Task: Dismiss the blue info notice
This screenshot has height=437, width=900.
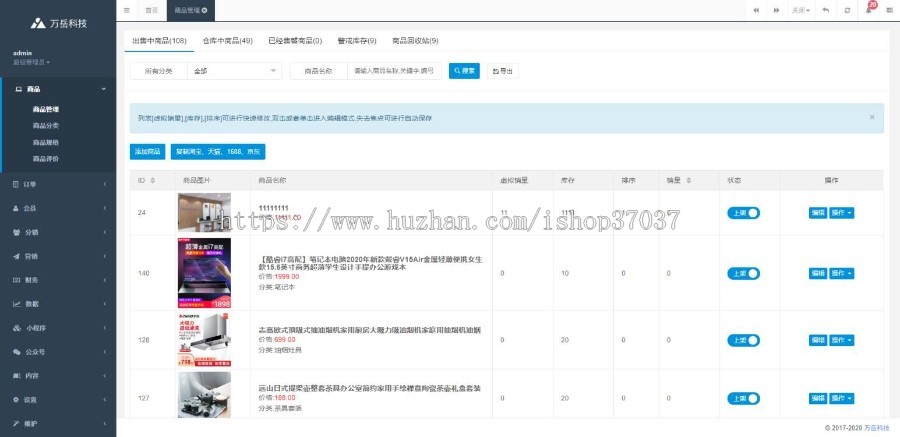Action: [x=872, y=117]
